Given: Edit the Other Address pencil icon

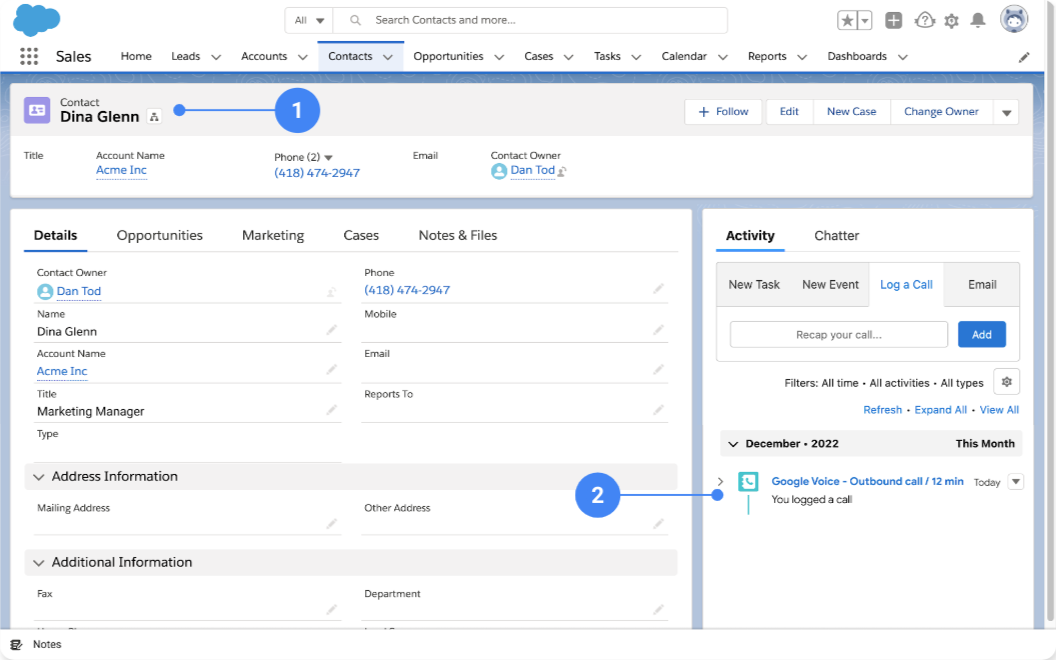Looking at the screenshot, I should tap(658, 523).
